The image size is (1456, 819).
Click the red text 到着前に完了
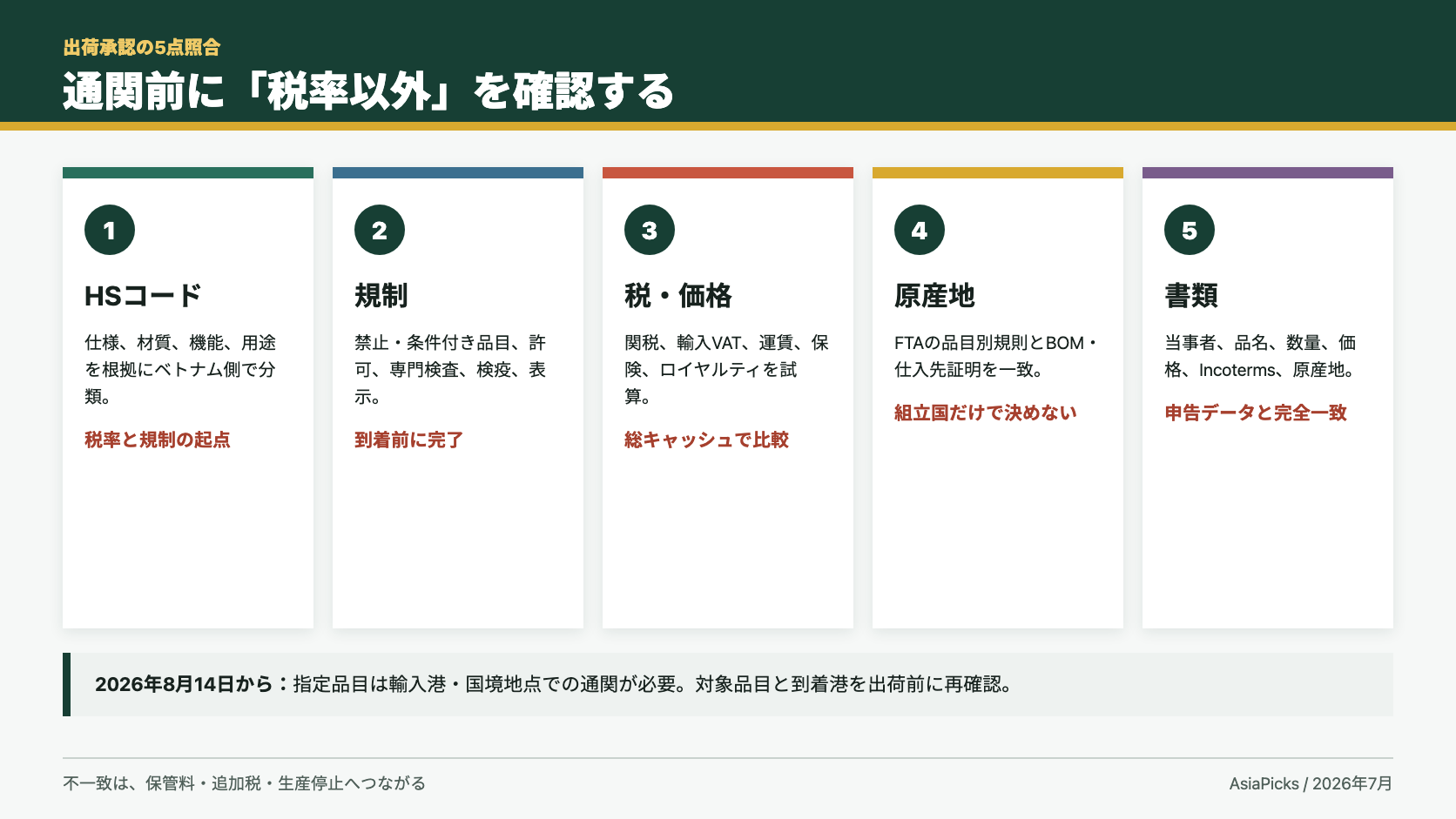click(408, 440)
